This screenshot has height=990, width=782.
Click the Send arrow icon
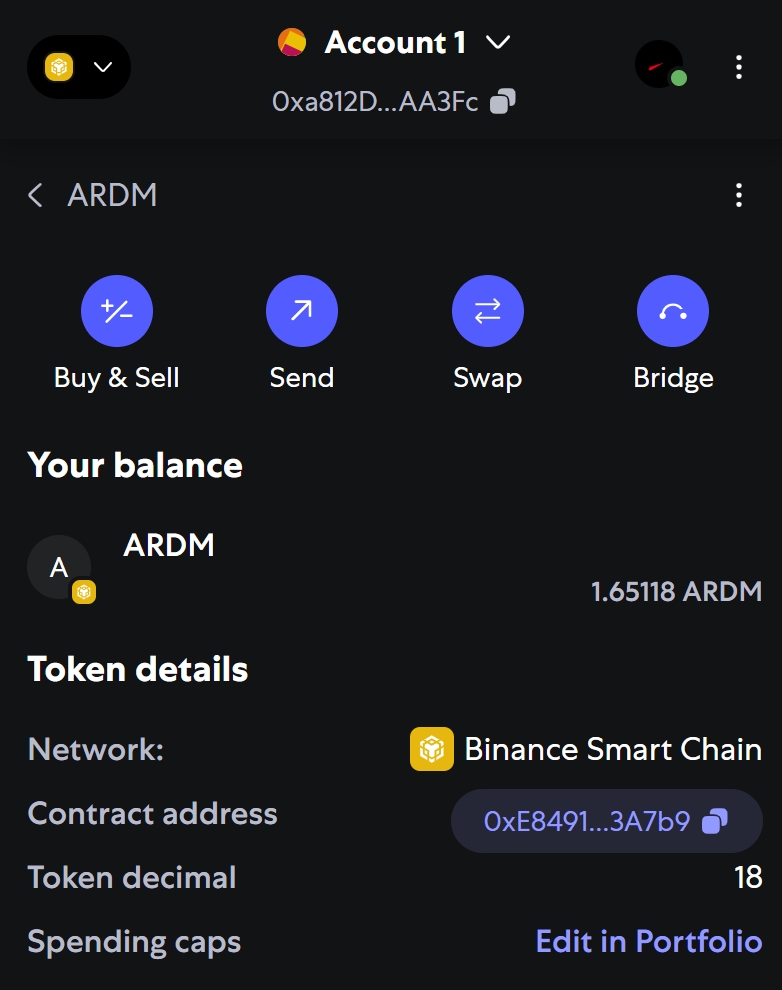point(301,312)
